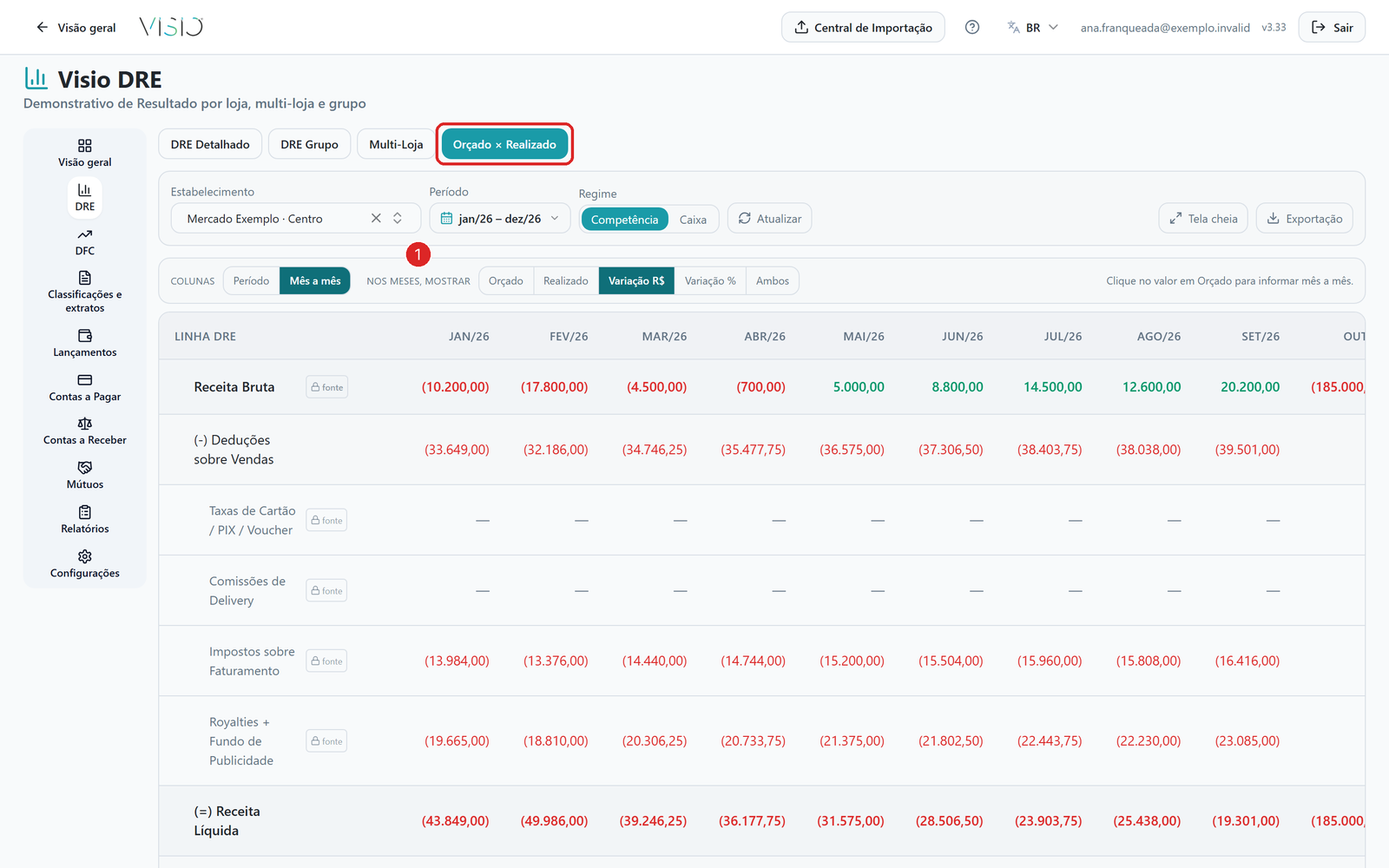Open the period jan/26 – dez/26 picker
Screen dimensions: 1389x868
[x=500, y=218]
